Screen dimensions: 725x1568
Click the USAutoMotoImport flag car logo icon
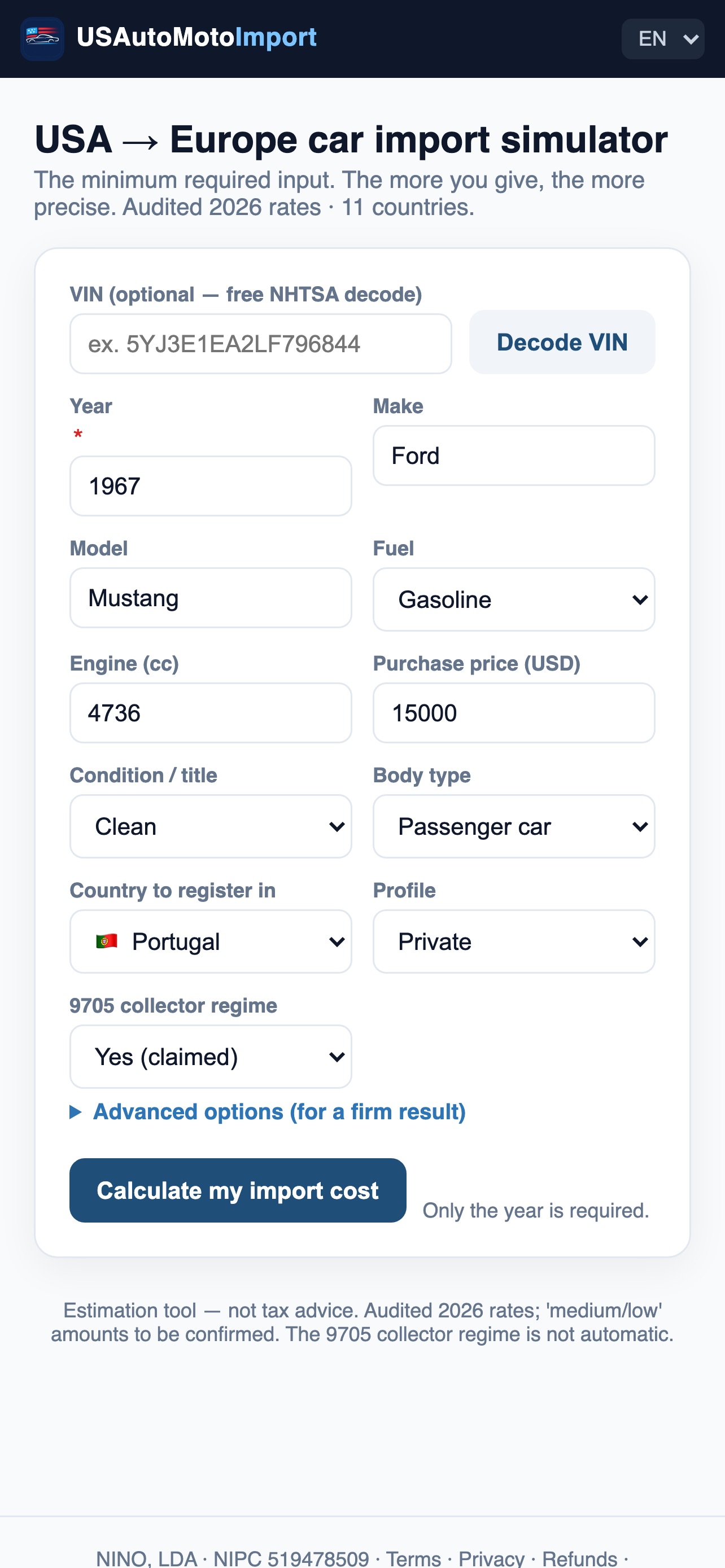tap(42, 38)
